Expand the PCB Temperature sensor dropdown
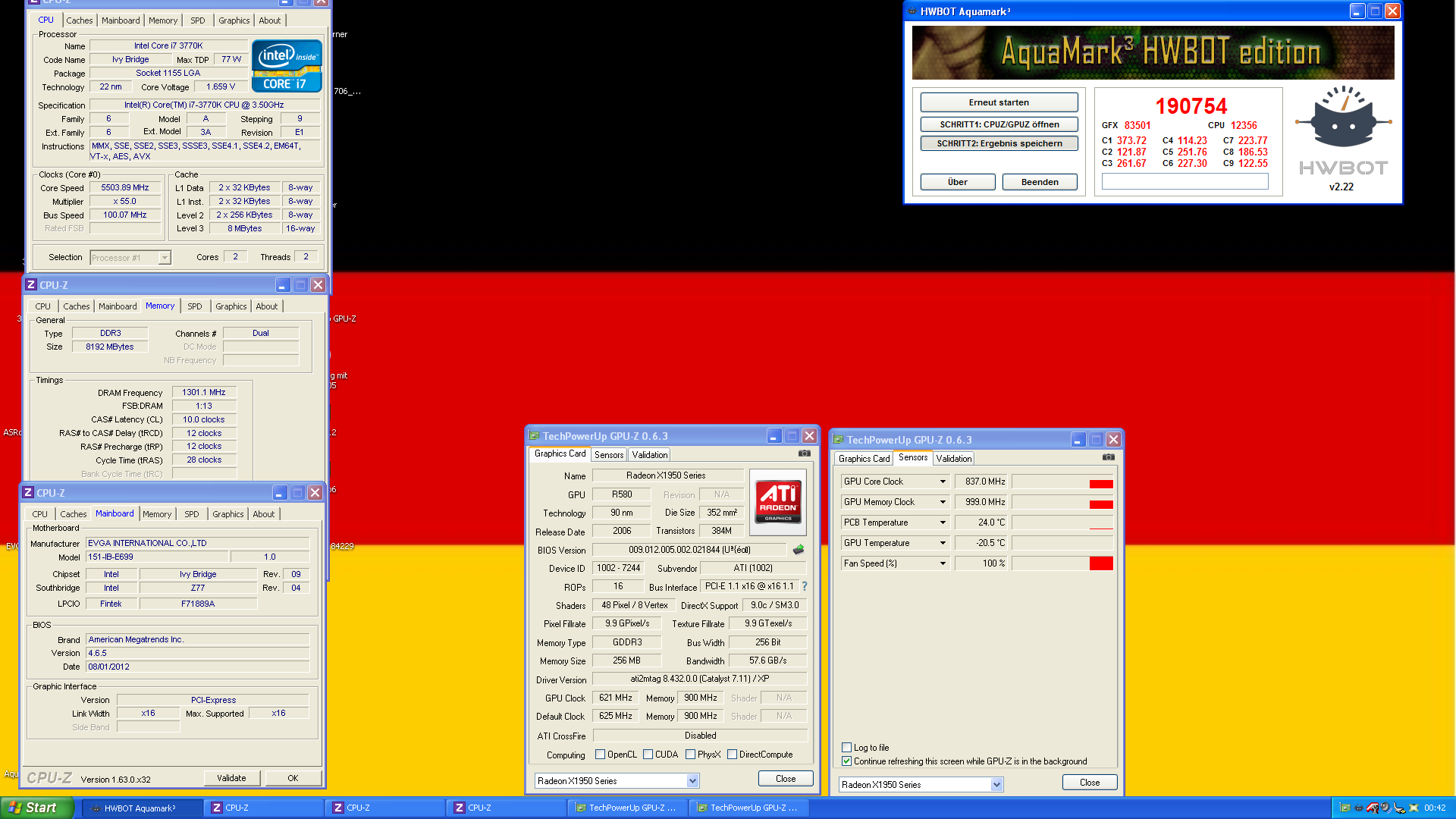Screen dimensions: 1456x819 943,522
